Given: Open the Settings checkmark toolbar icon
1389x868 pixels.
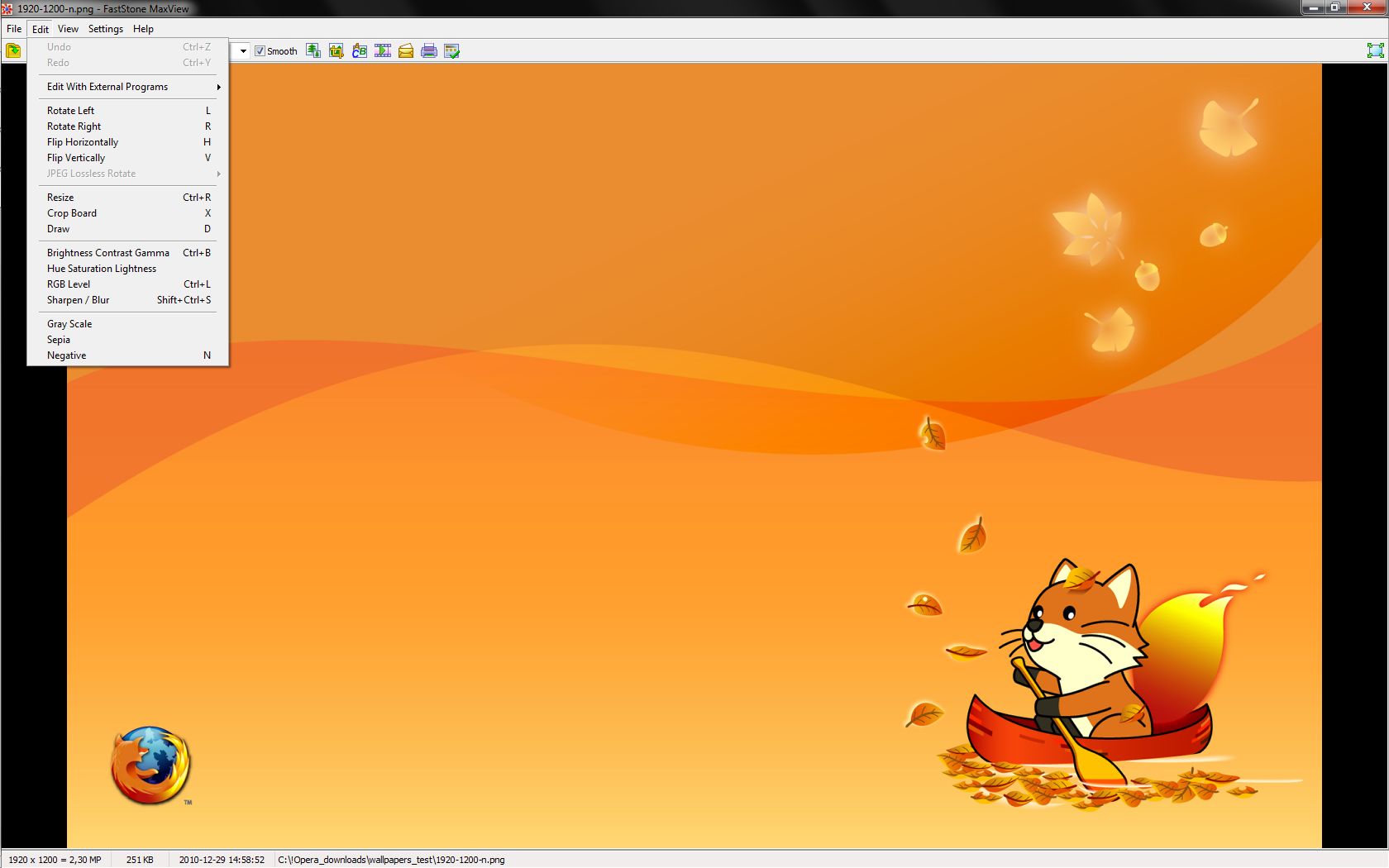Looking at the screenshot, I should point(452,51).
